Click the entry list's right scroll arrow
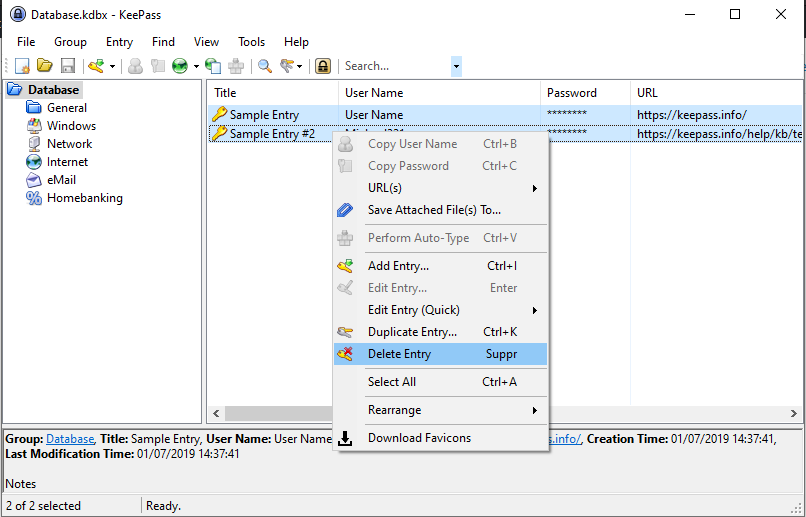 point(794,413)
